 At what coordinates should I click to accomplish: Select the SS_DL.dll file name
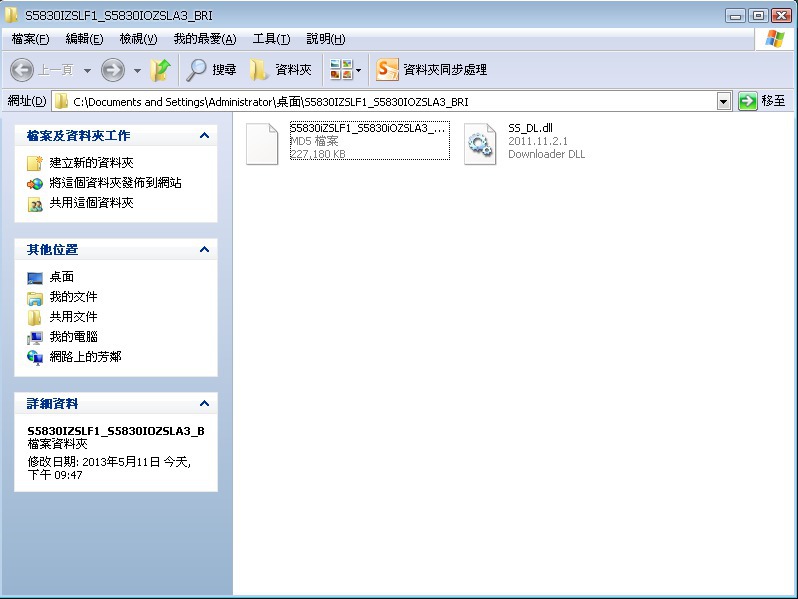pyautogui.click(x=530, y=128)
